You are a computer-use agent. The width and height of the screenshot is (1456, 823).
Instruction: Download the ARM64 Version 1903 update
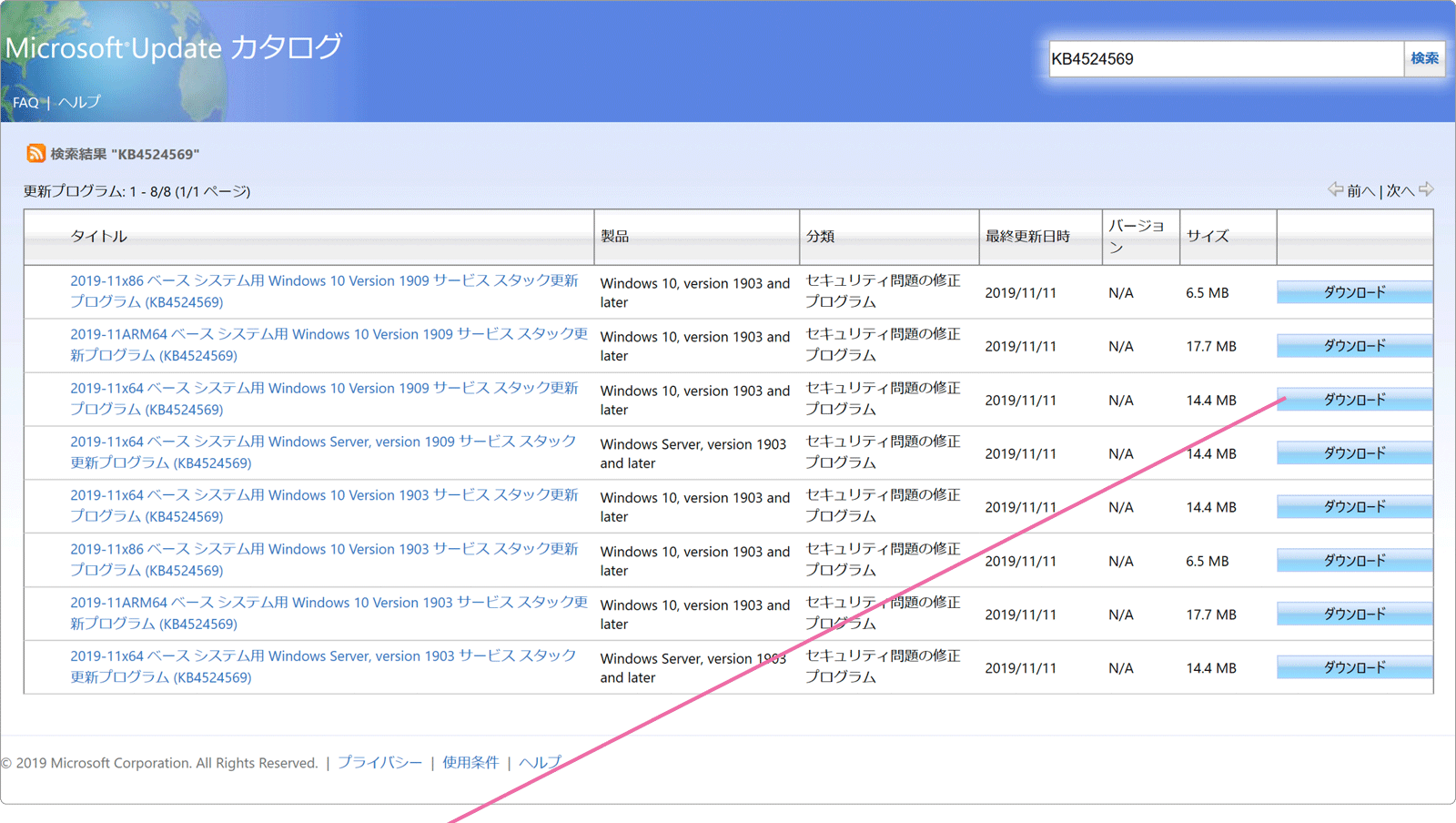1354,615
